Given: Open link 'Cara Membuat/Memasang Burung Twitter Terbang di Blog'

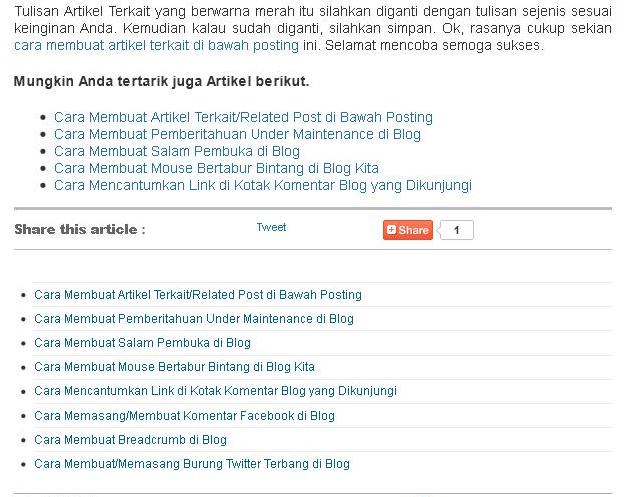Looking at the screenshot, I should click(x=192, y=464).
